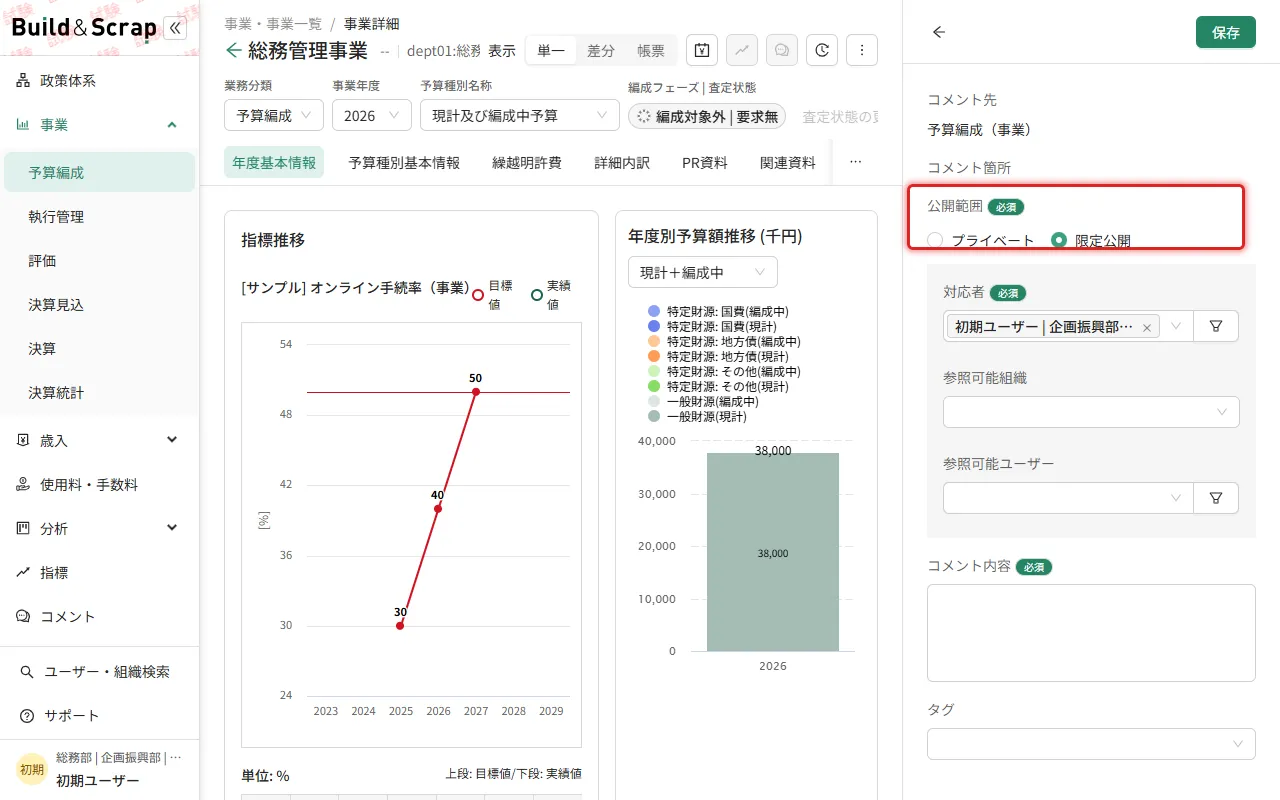Viewport: 1280px width, 800px height.
Task: Open コメント in the sidebar
Action: pyautogui.click(x=99, y=616)
